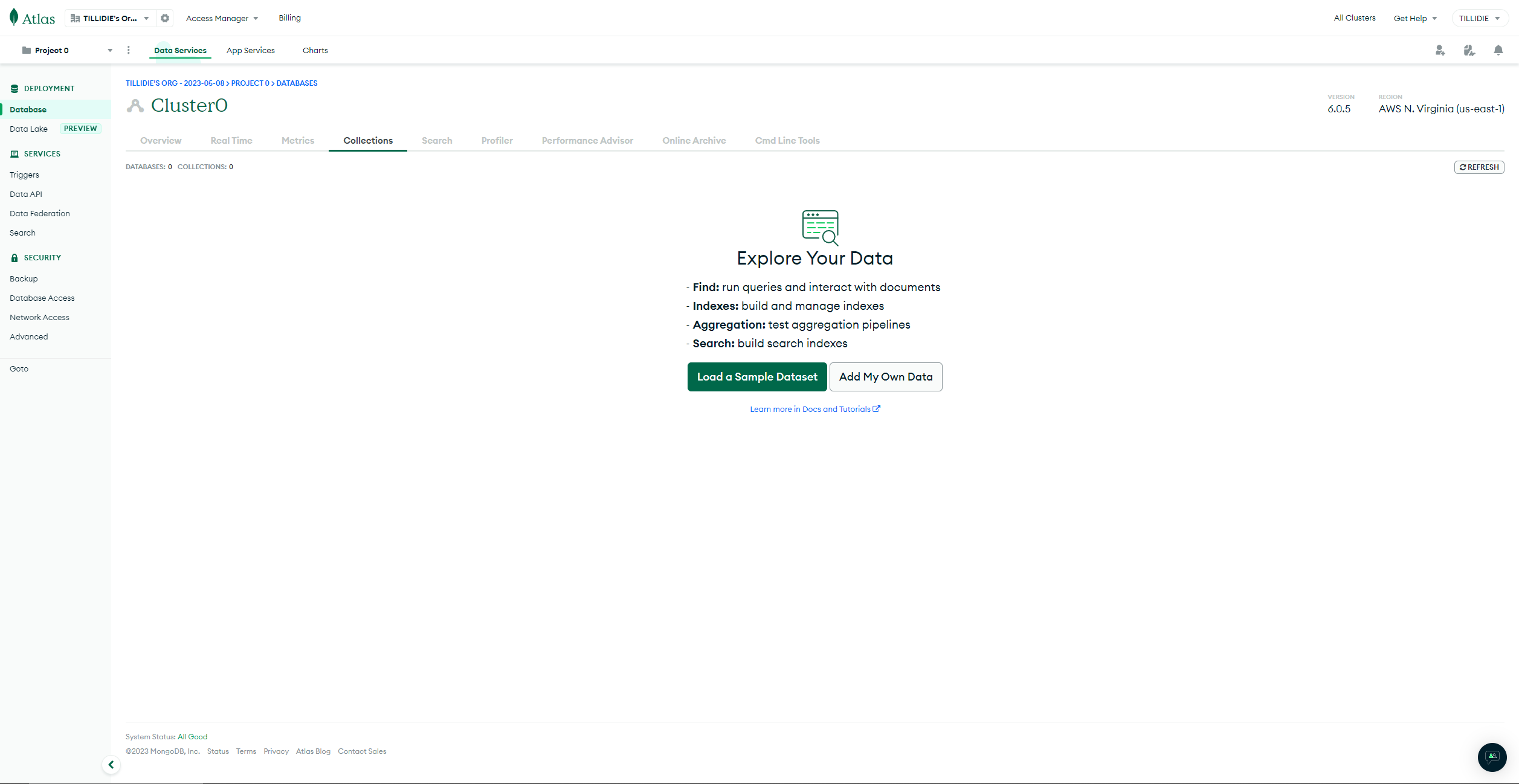Open the Billing page
The image size is (1519, 784).
pyautogui.click(x=289, y=18)
